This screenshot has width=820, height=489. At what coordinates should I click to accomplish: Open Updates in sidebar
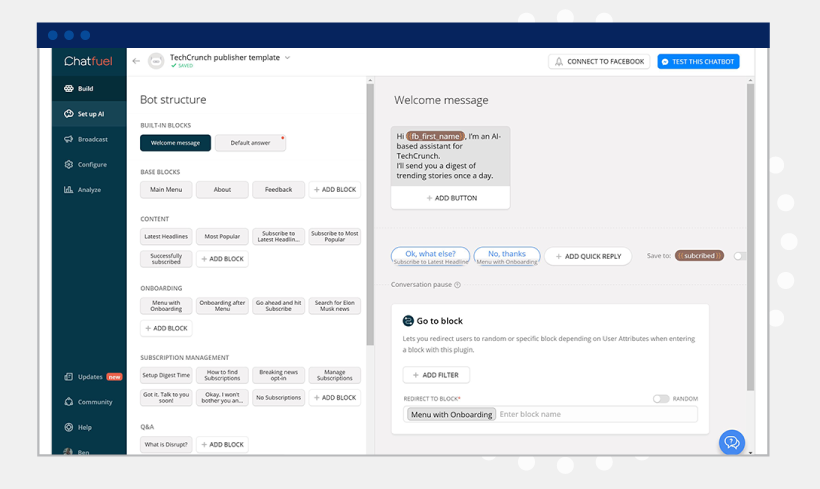click(89, 377)
